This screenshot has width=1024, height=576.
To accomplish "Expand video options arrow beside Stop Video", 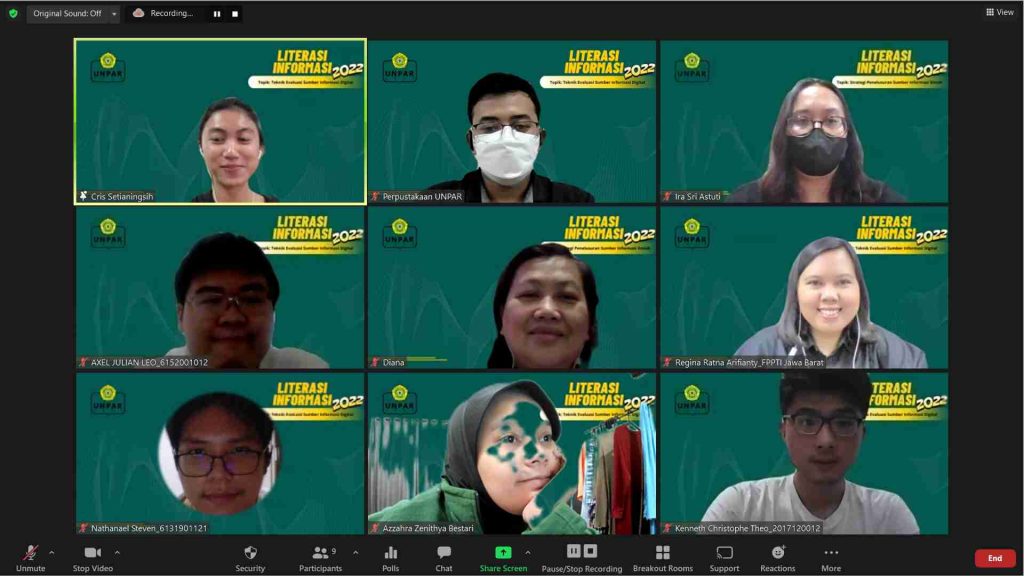I will [117, 552].
